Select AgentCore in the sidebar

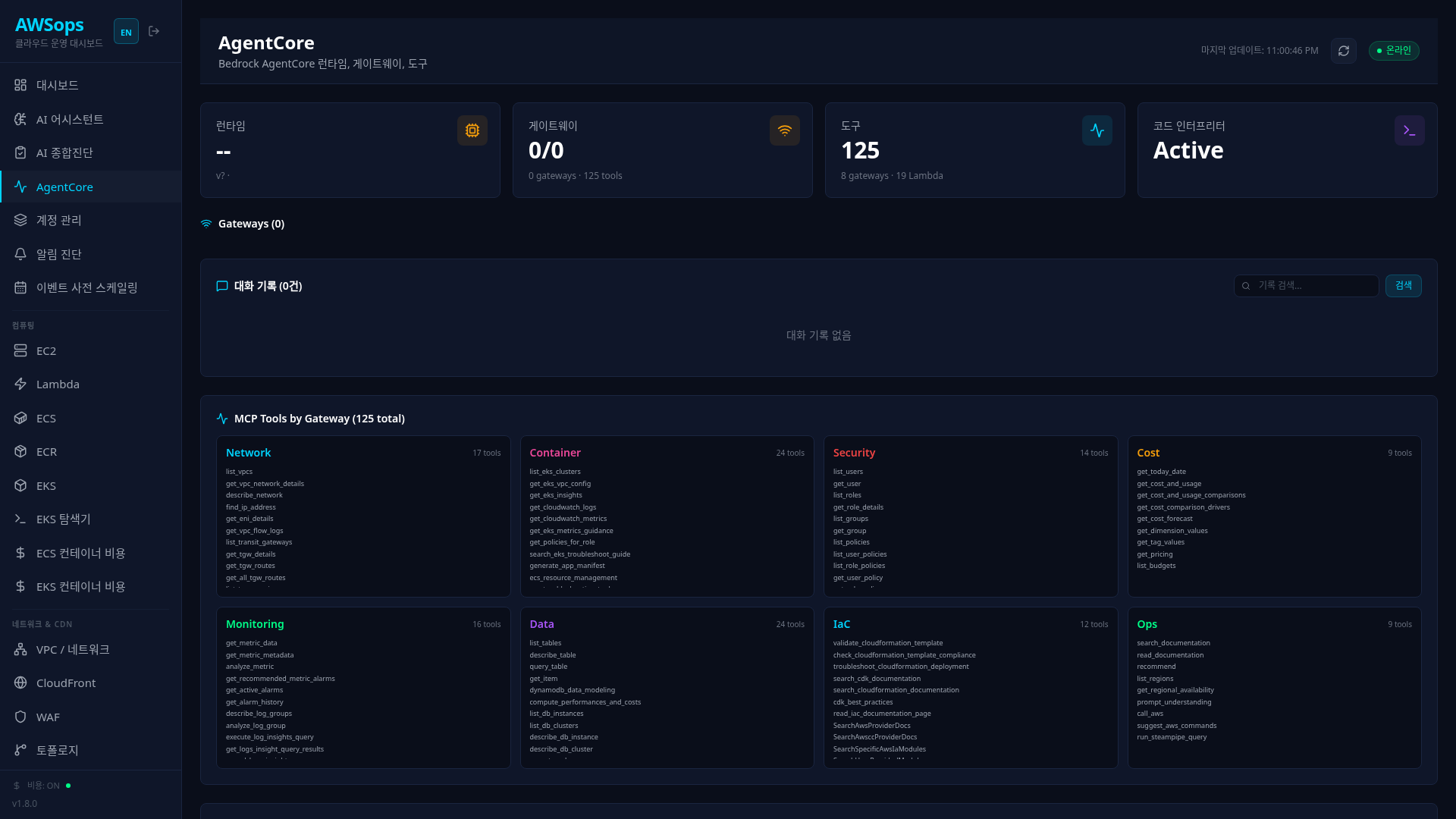pos(91,187)
